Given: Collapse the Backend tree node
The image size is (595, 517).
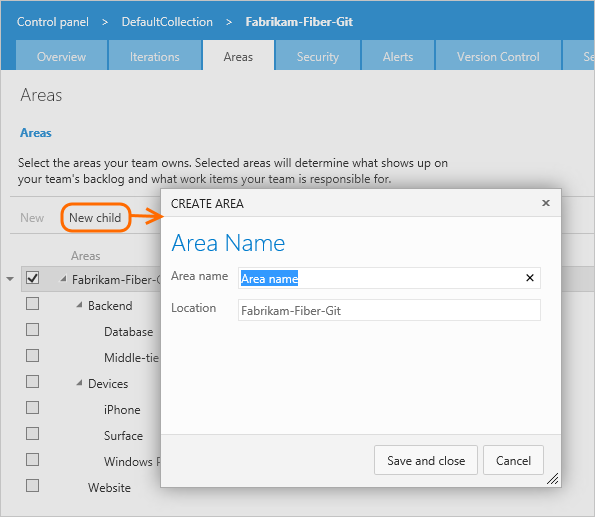Looking at the screenshot, I should [79, 305].
